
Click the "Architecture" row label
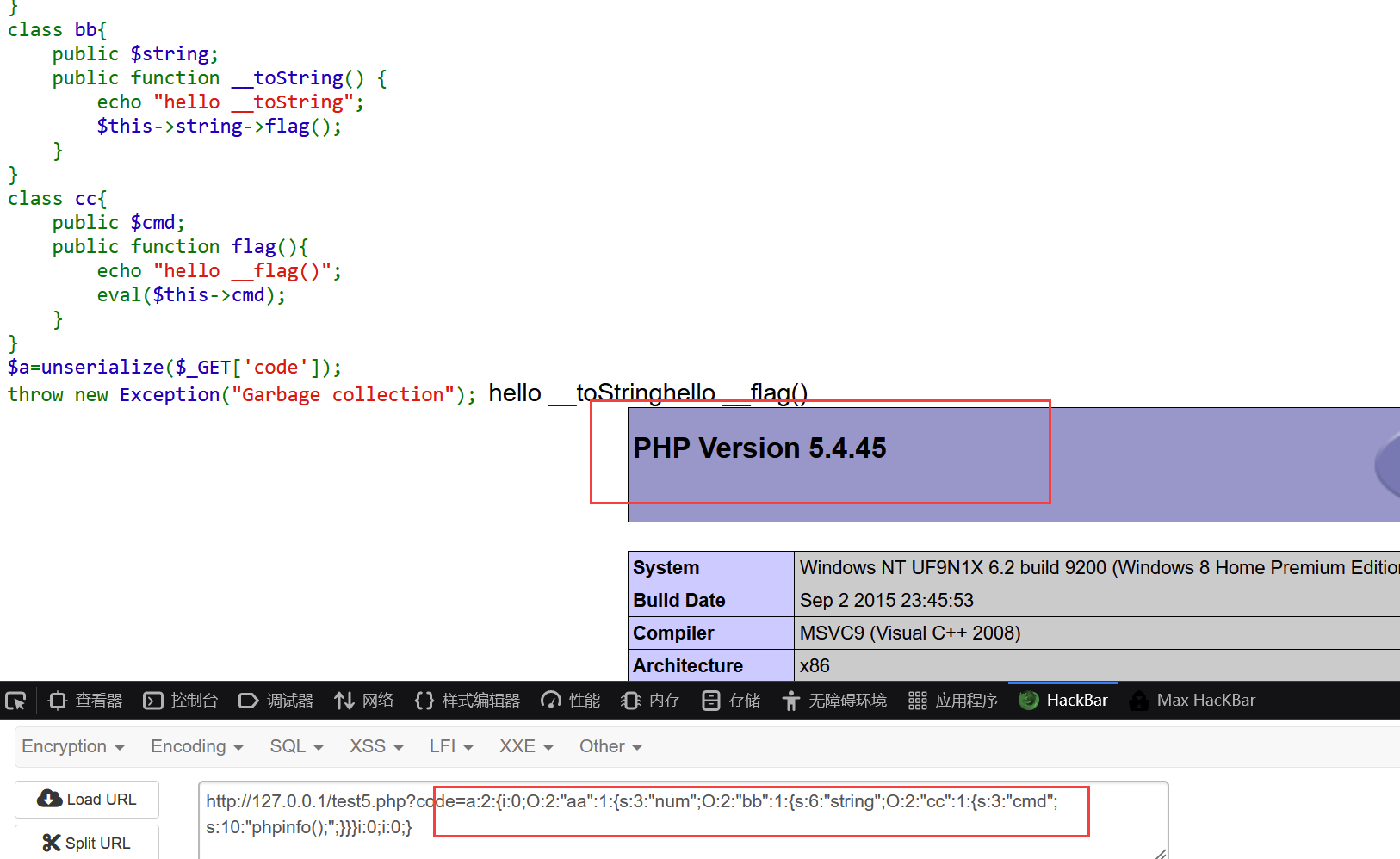point(687,666)
